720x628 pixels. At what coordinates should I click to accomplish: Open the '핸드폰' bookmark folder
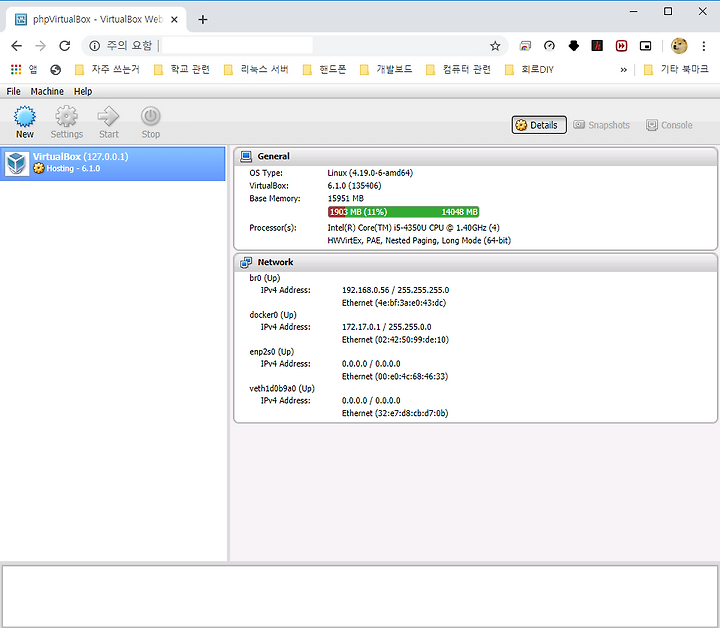point(324,69)
